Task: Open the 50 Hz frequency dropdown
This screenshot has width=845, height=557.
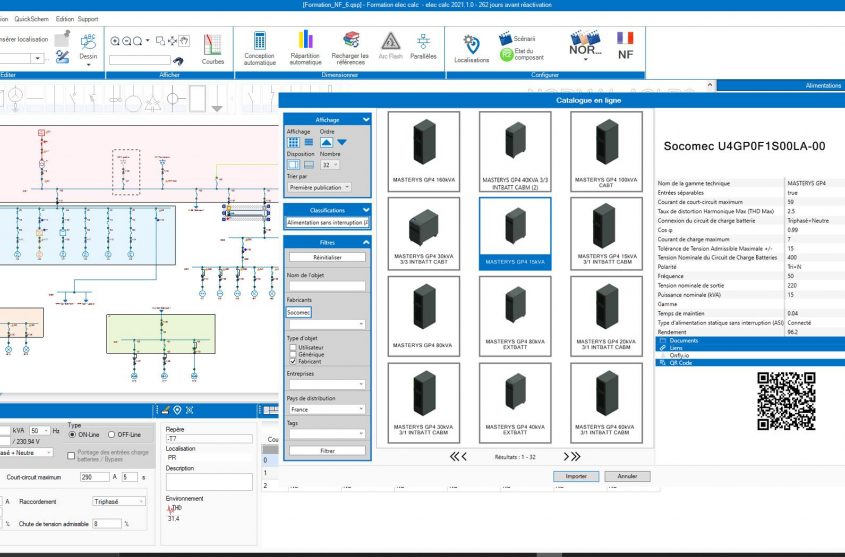Action: [39, 430]
